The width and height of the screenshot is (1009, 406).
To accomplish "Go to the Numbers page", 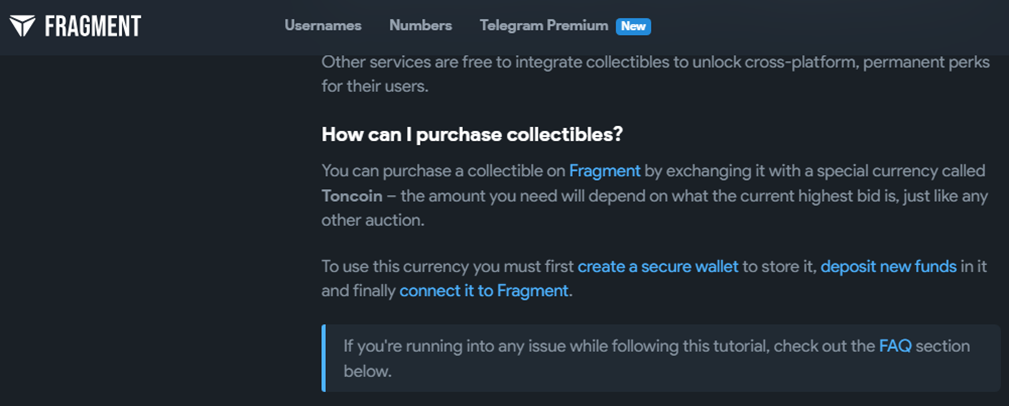I will [421, 26].
